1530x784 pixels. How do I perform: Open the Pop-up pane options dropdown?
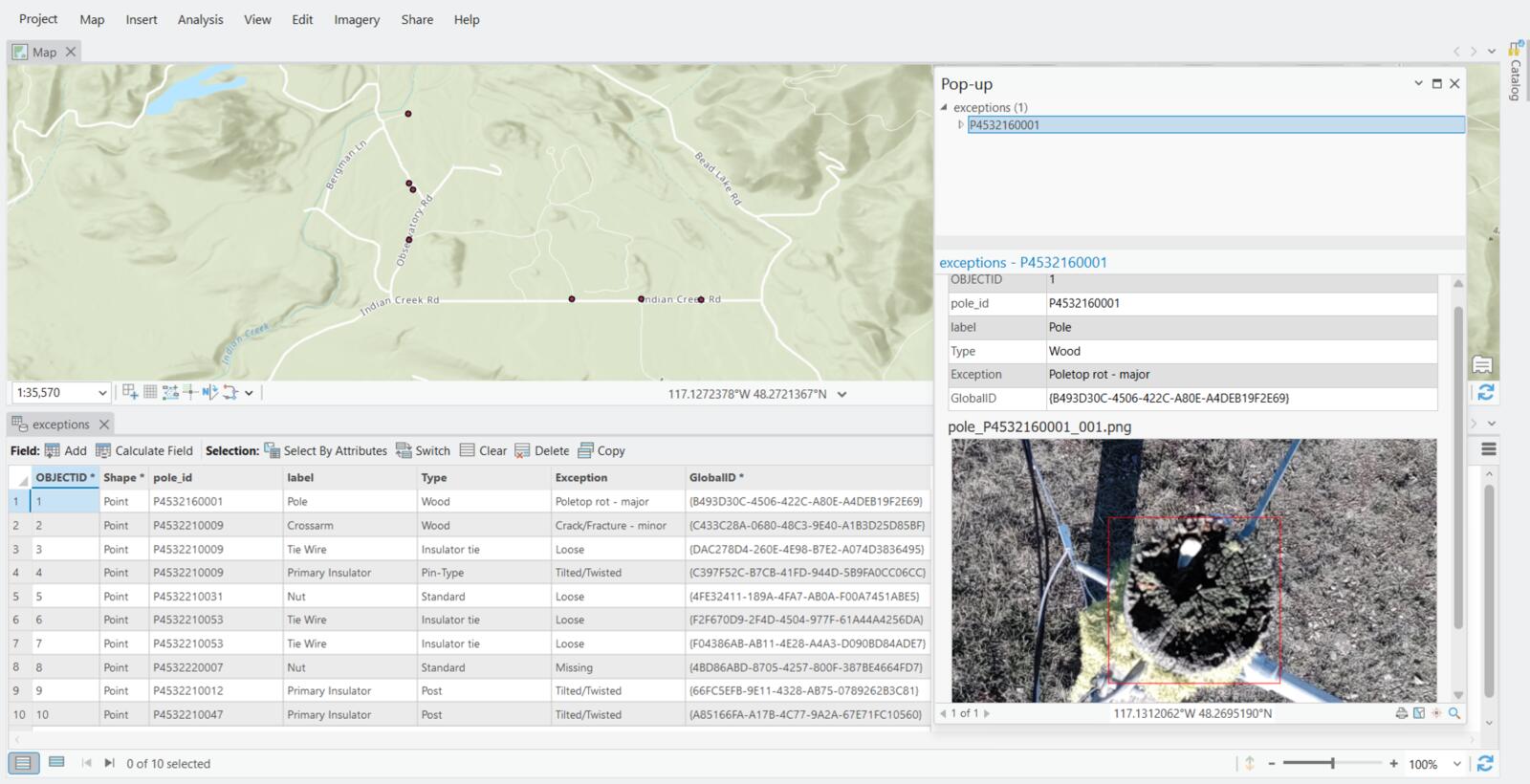[x=1418, y=83]
